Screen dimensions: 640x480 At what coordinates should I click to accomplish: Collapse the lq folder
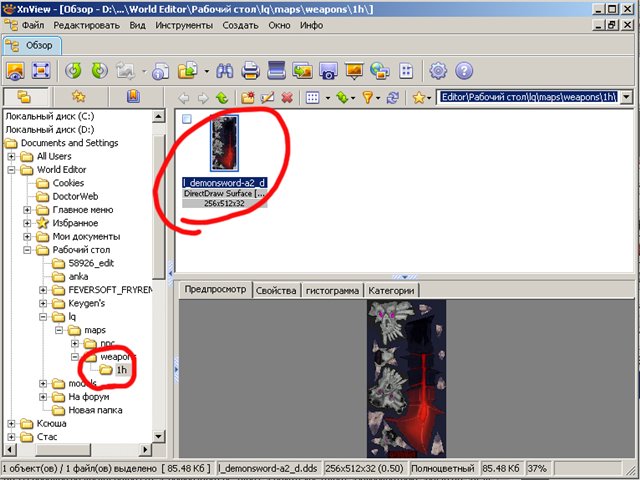coord(43,317)
